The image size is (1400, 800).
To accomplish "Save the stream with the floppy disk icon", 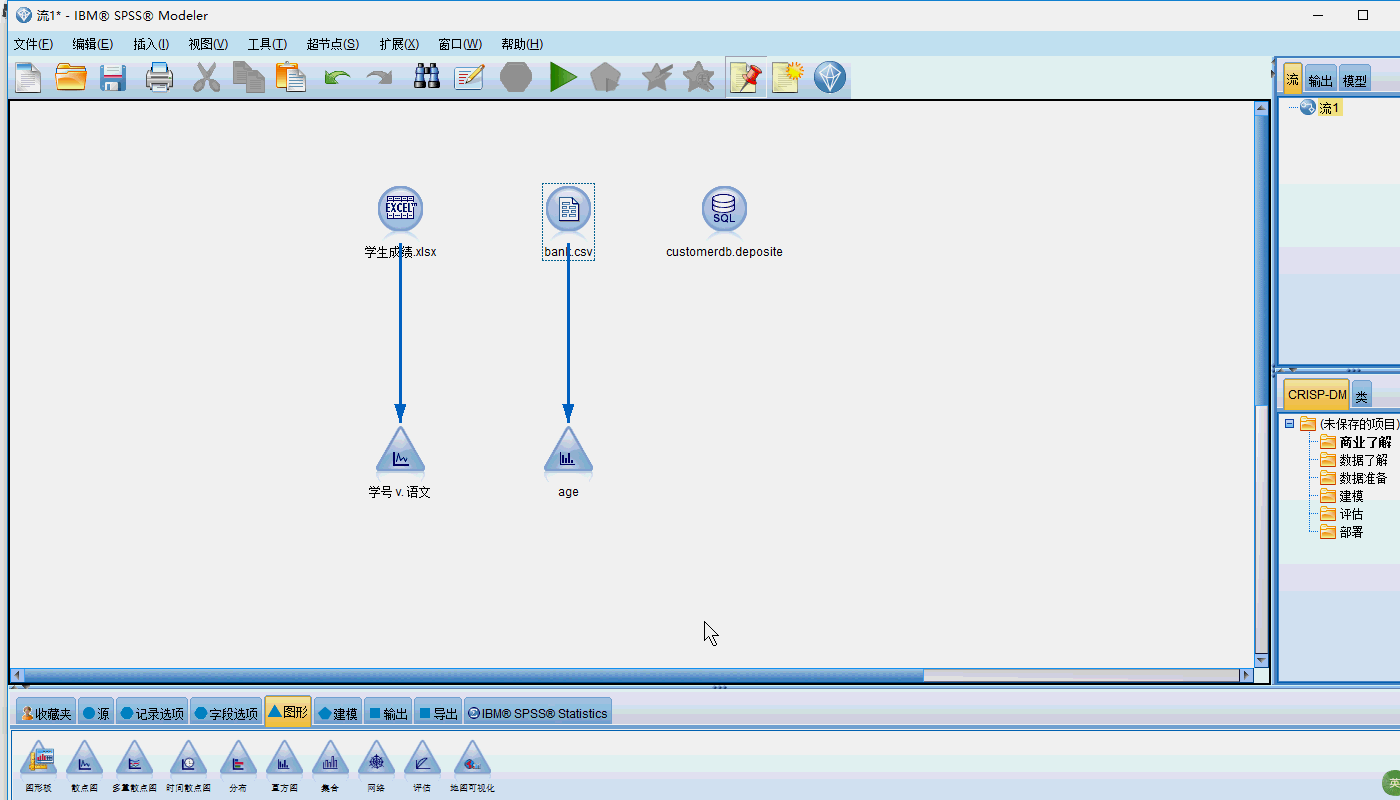I will coord(113,77).
